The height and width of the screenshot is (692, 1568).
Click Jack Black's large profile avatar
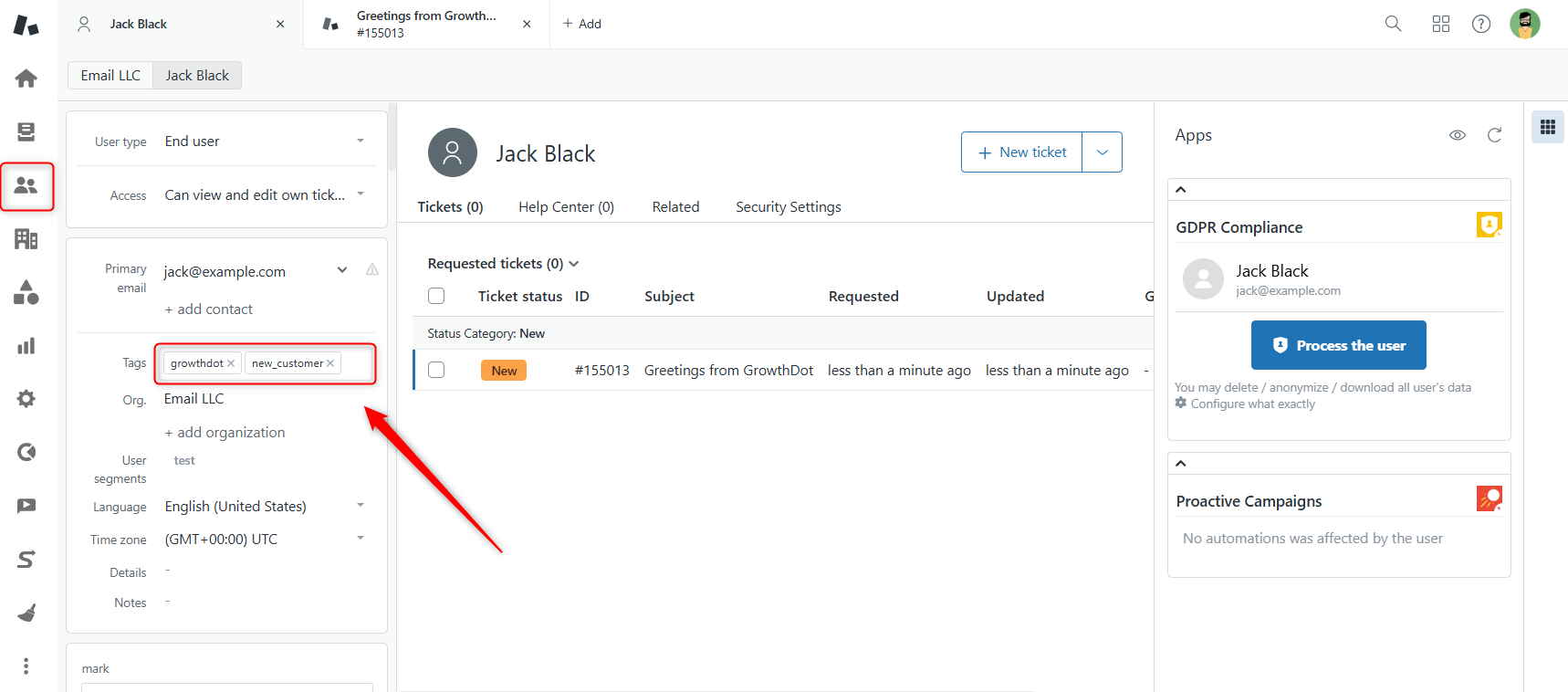(453, 152)
